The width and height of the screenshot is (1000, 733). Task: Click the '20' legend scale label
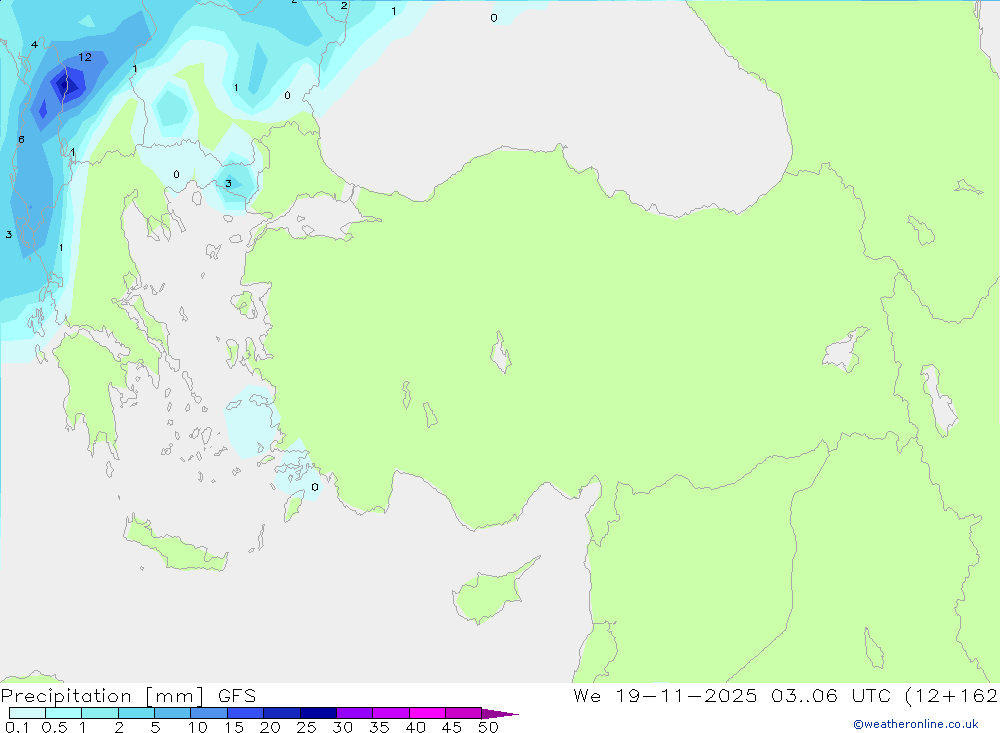[270, 727]
